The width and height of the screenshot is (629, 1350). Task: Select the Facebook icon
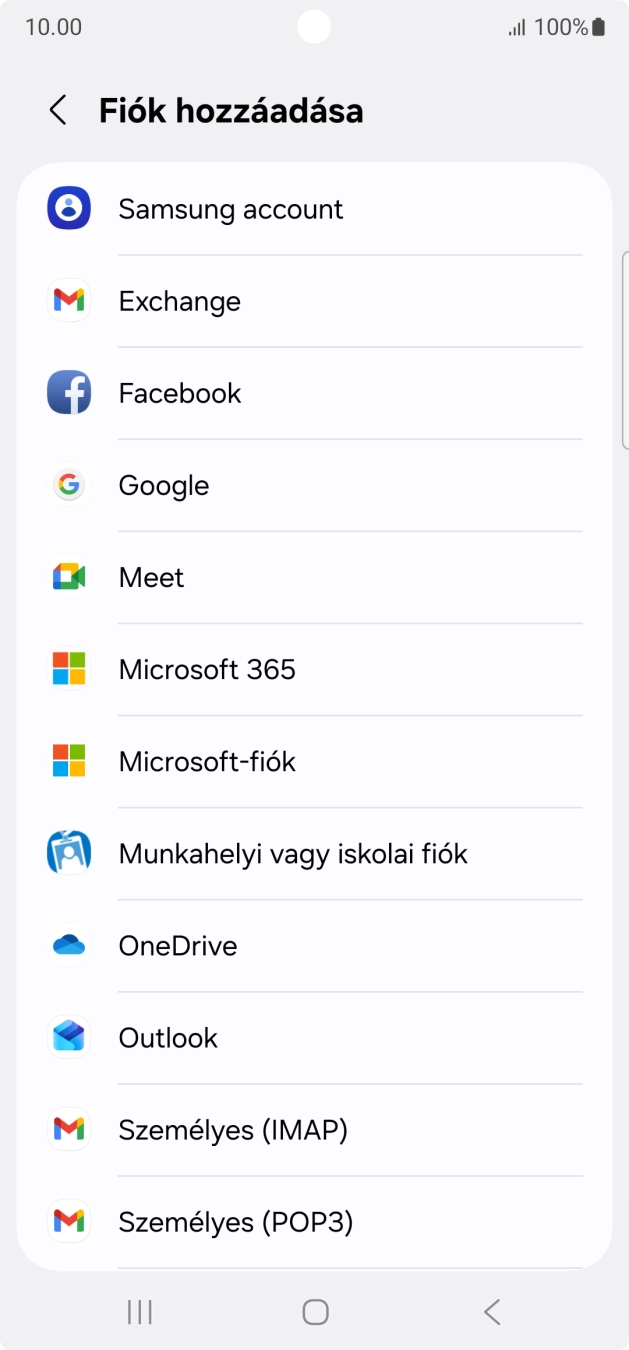pos(68,393)
